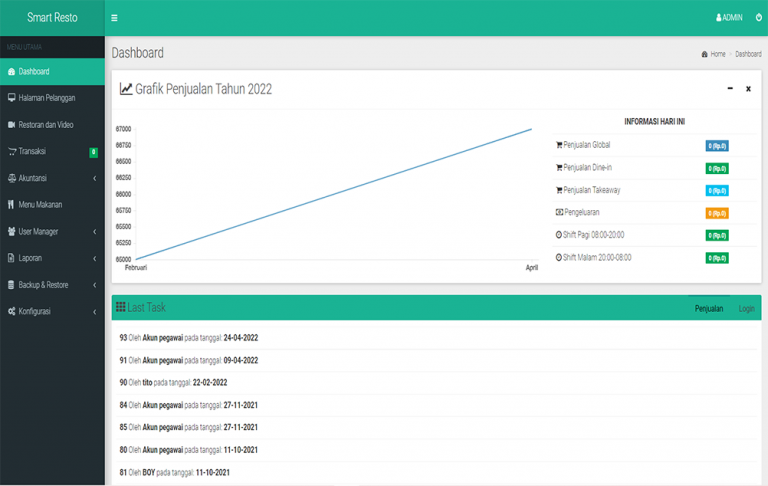
Task: Open Menu Makanan sidebar item
Action: (x=52, y=205)
